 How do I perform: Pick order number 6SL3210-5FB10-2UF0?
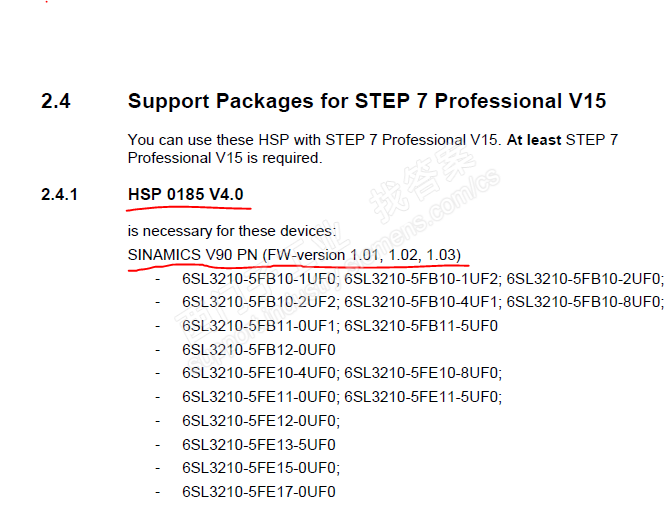click(583, 277)
